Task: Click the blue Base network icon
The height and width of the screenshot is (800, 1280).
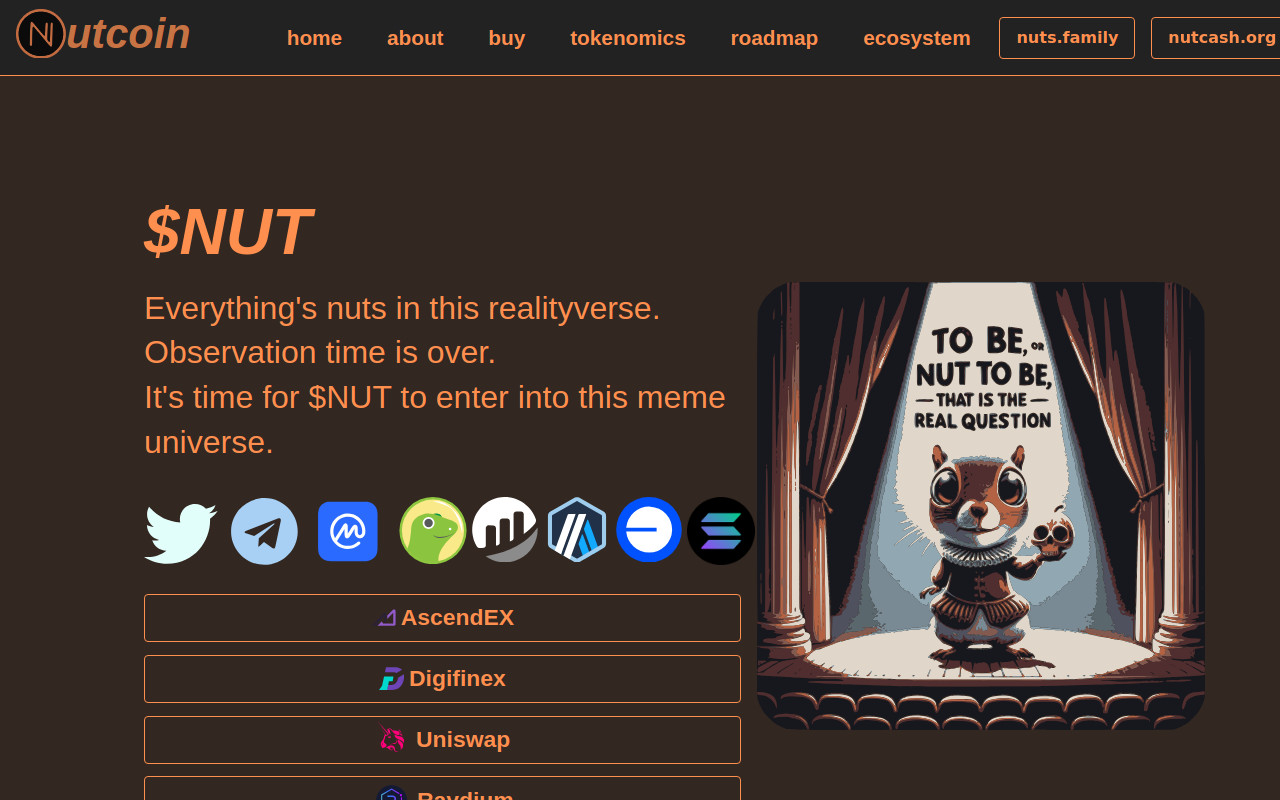Action: (649, 530)
